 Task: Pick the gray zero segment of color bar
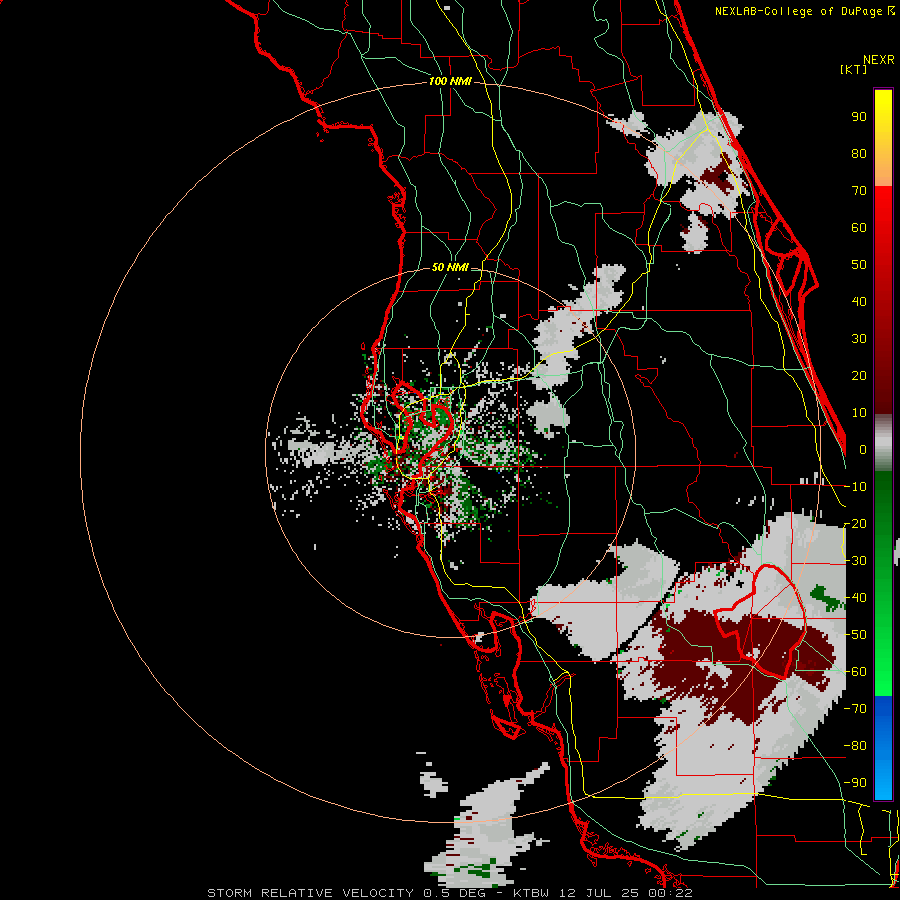click(x=883, y=443)
